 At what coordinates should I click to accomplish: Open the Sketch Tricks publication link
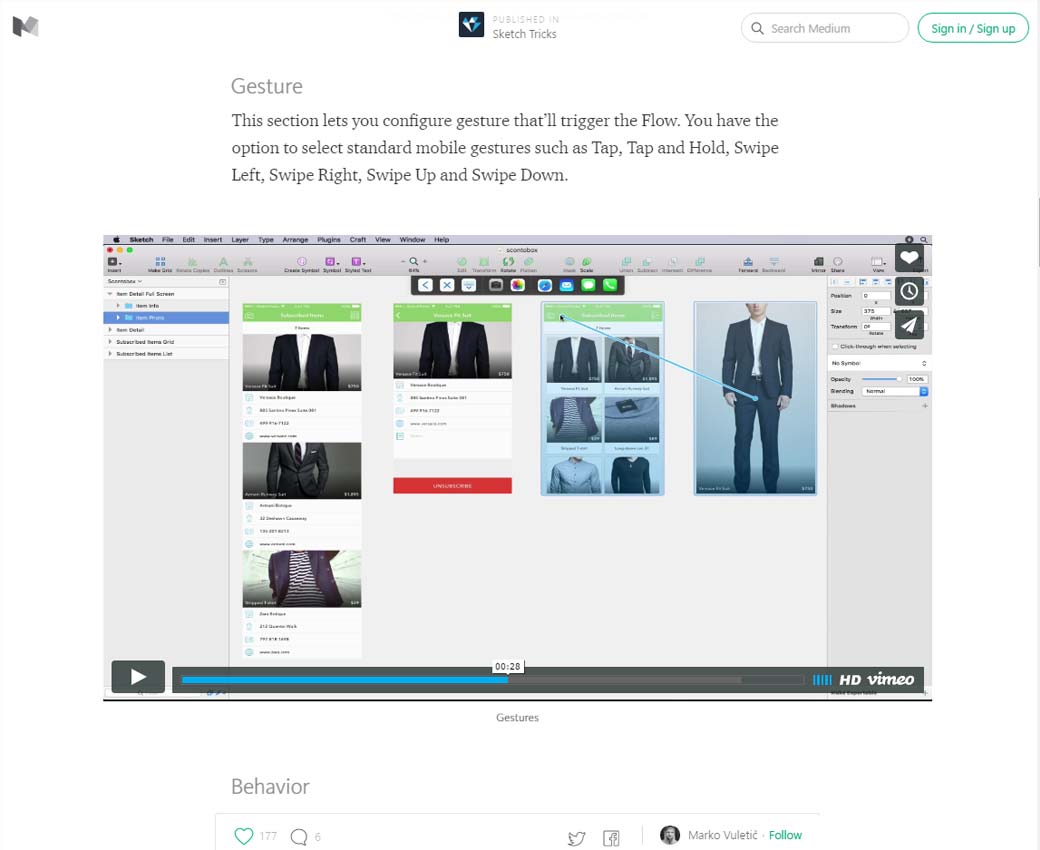coord(524,34)
